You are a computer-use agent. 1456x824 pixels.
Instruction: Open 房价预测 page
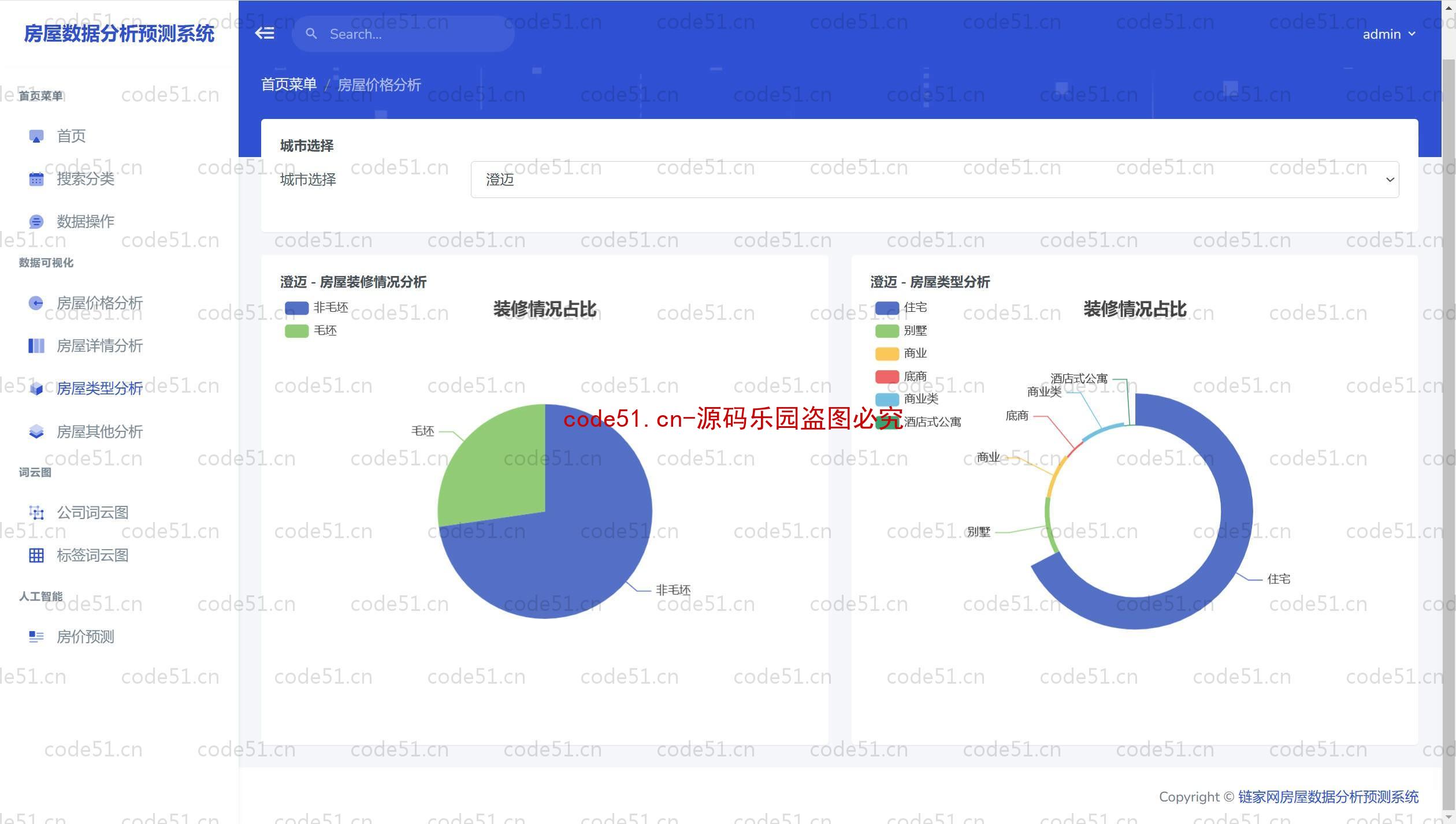pyautogui.click(x=86, y=637)
